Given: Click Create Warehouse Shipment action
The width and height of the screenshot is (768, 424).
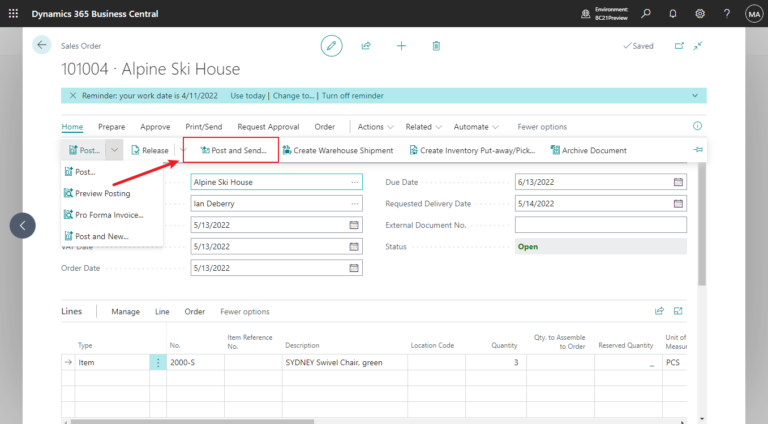Looking at the screenshot, I should tap(337, 150).
